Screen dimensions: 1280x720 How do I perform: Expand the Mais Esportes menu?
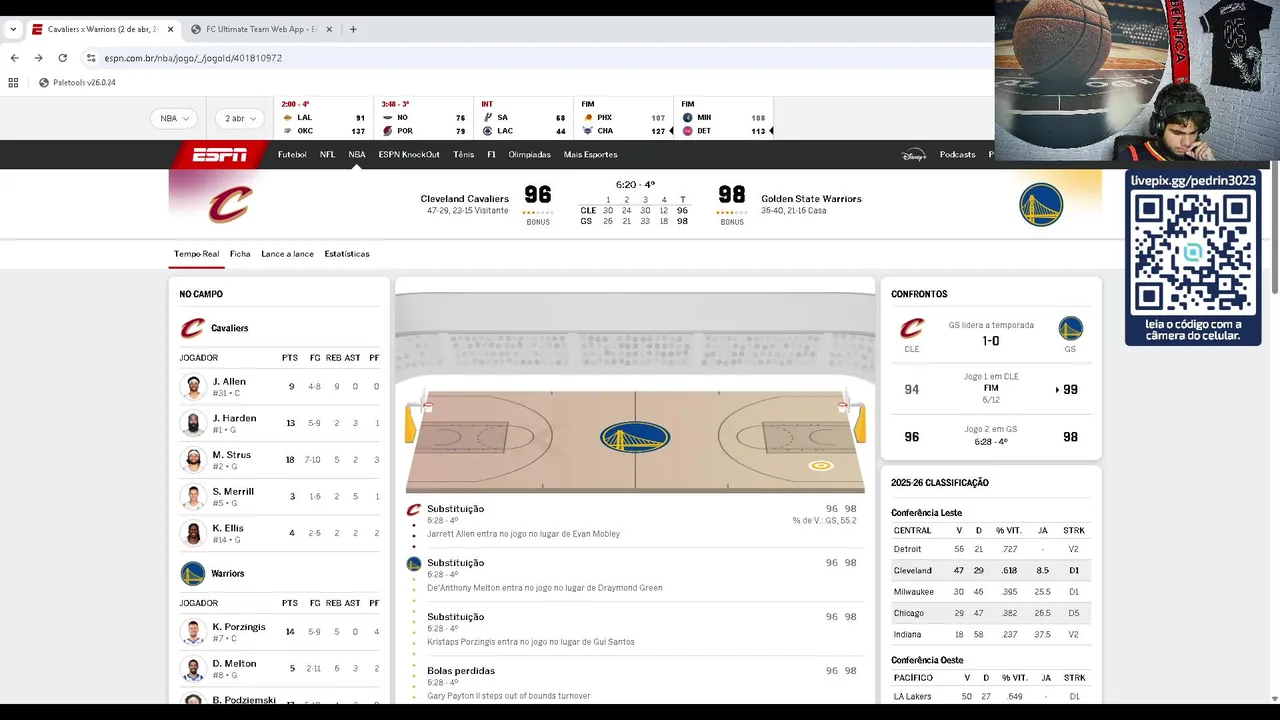tap(590, 155)
